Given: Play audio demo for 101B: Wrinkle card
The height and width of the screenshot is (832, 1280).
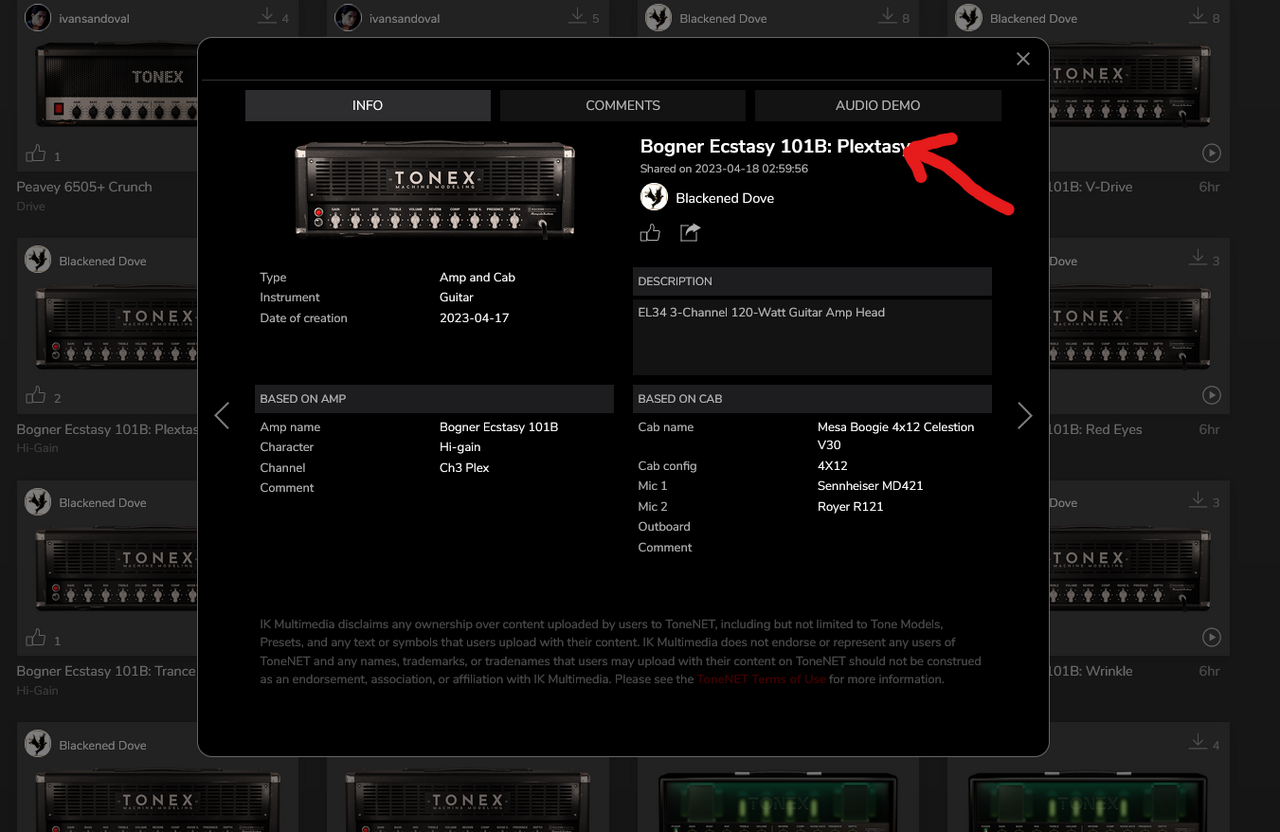Looking at the screenshot, I should pyautogui.click(x=1211, y=637).
